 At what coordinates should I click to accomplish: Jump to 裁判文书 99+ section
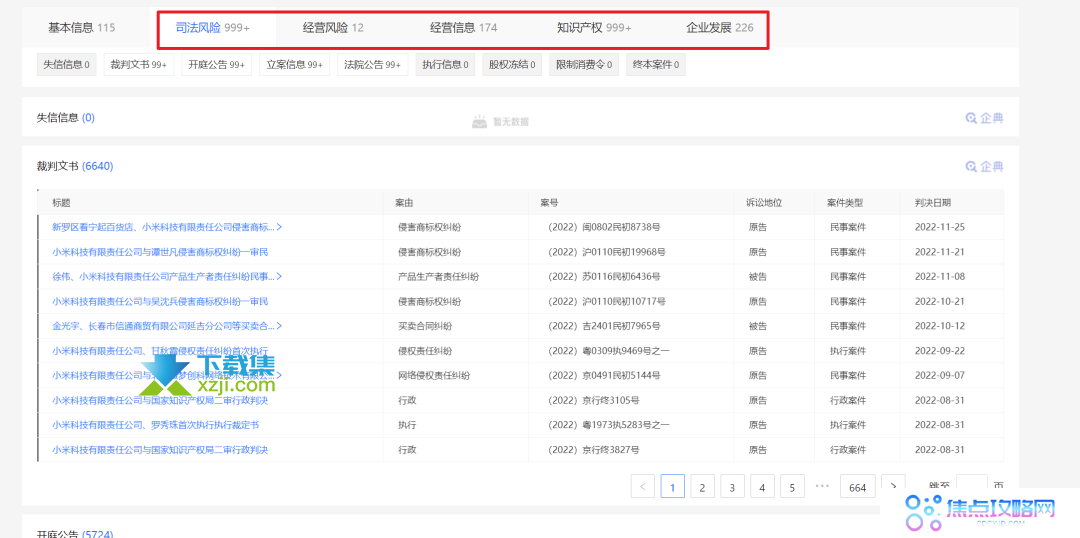pyautogui.click(x=138, y=65)
